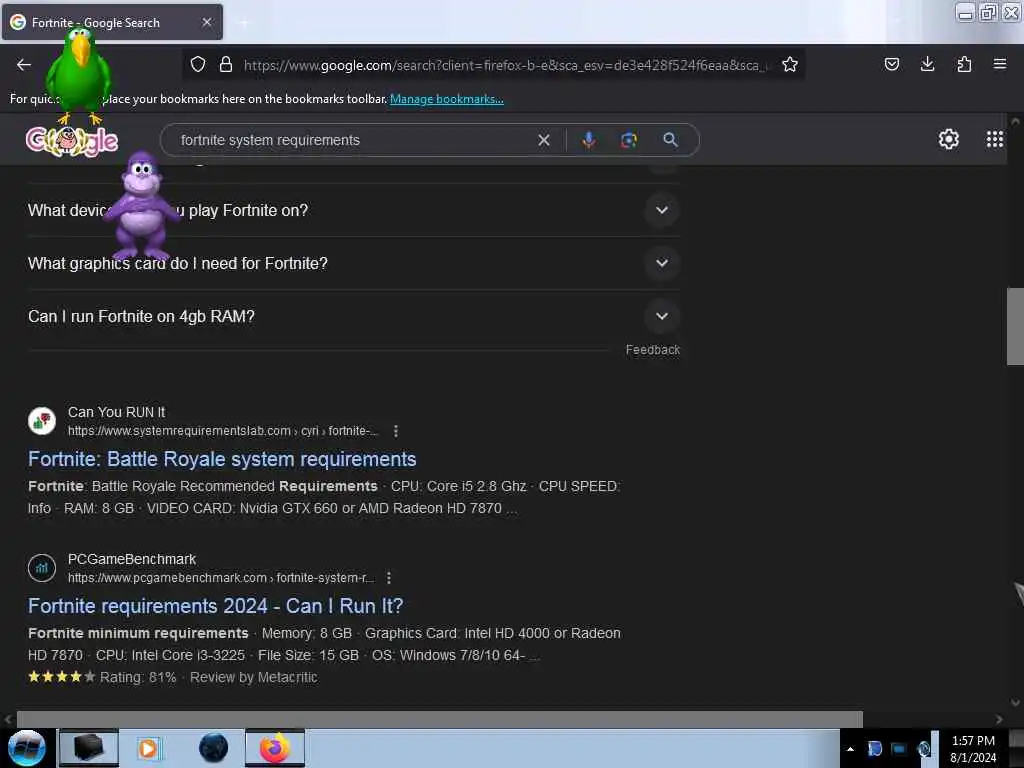The image size is (1024, 768).
Task: Select the Fortnite - Google Search tab
Action: [x=112, y=22]
